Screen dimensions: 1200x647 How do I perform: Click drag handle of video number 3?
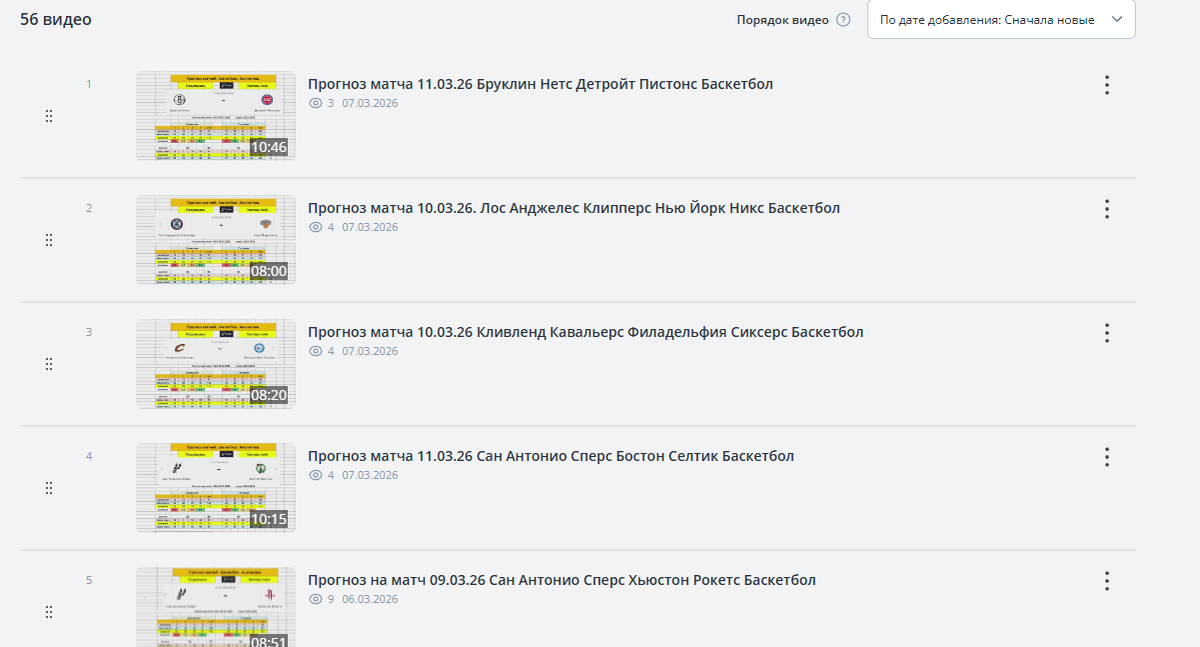click(x=49, y=364)
